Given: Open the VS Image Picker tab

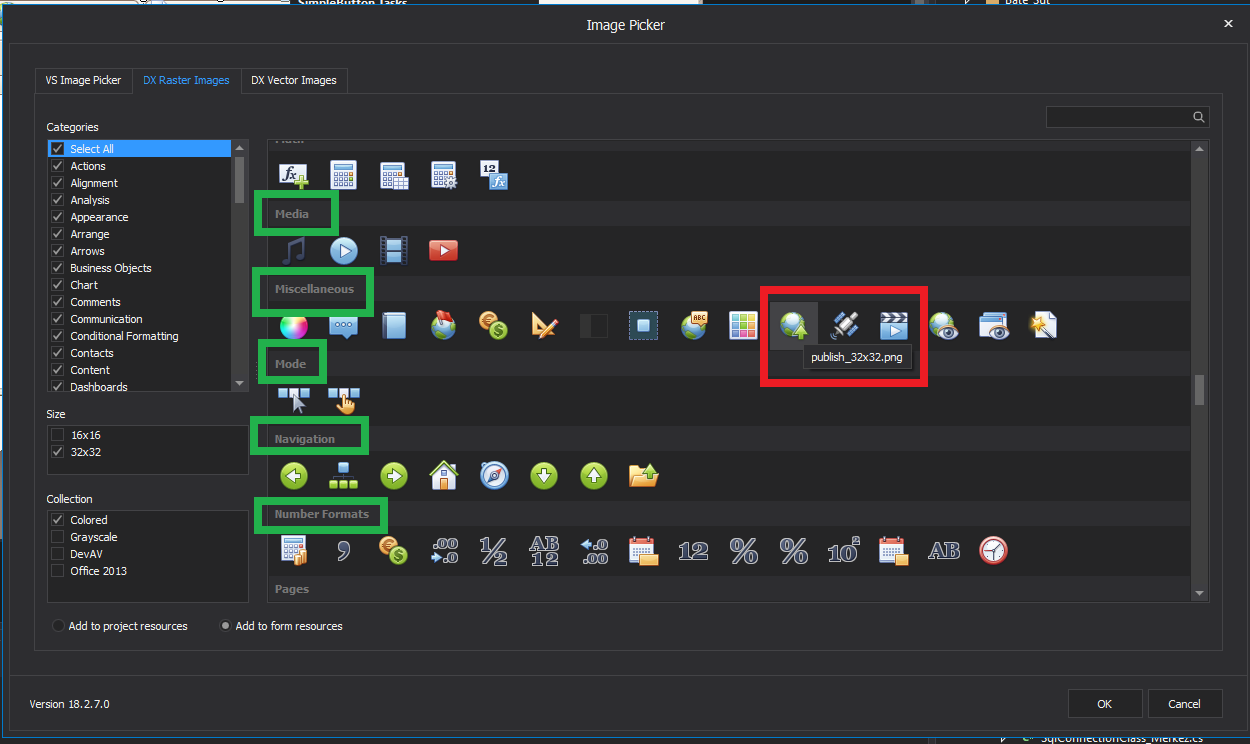Looking at the screenshot, I should pos(83,81).
